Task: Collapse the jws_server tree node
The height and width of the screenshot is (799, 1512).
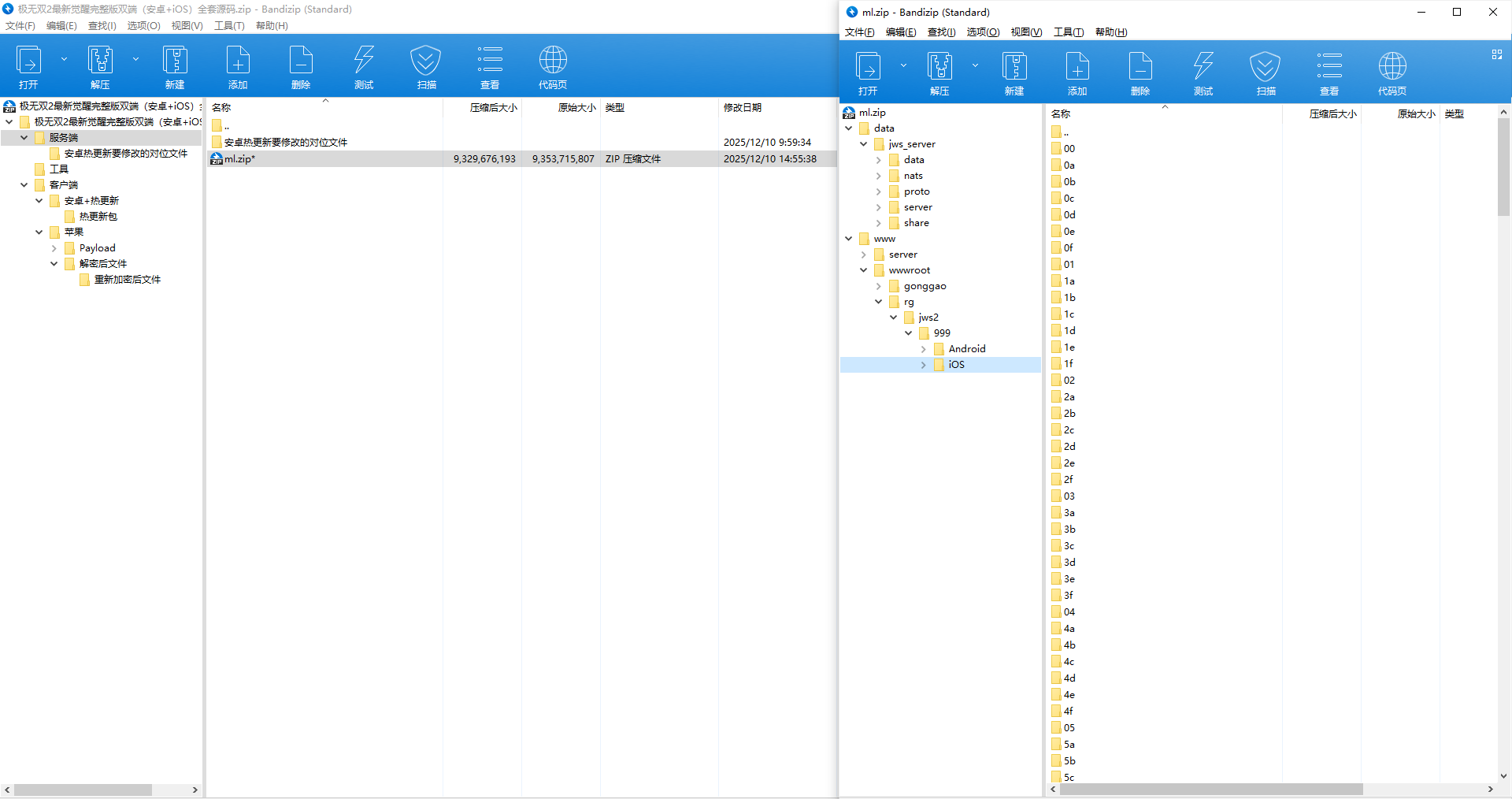Action: [x=864, y=144]
